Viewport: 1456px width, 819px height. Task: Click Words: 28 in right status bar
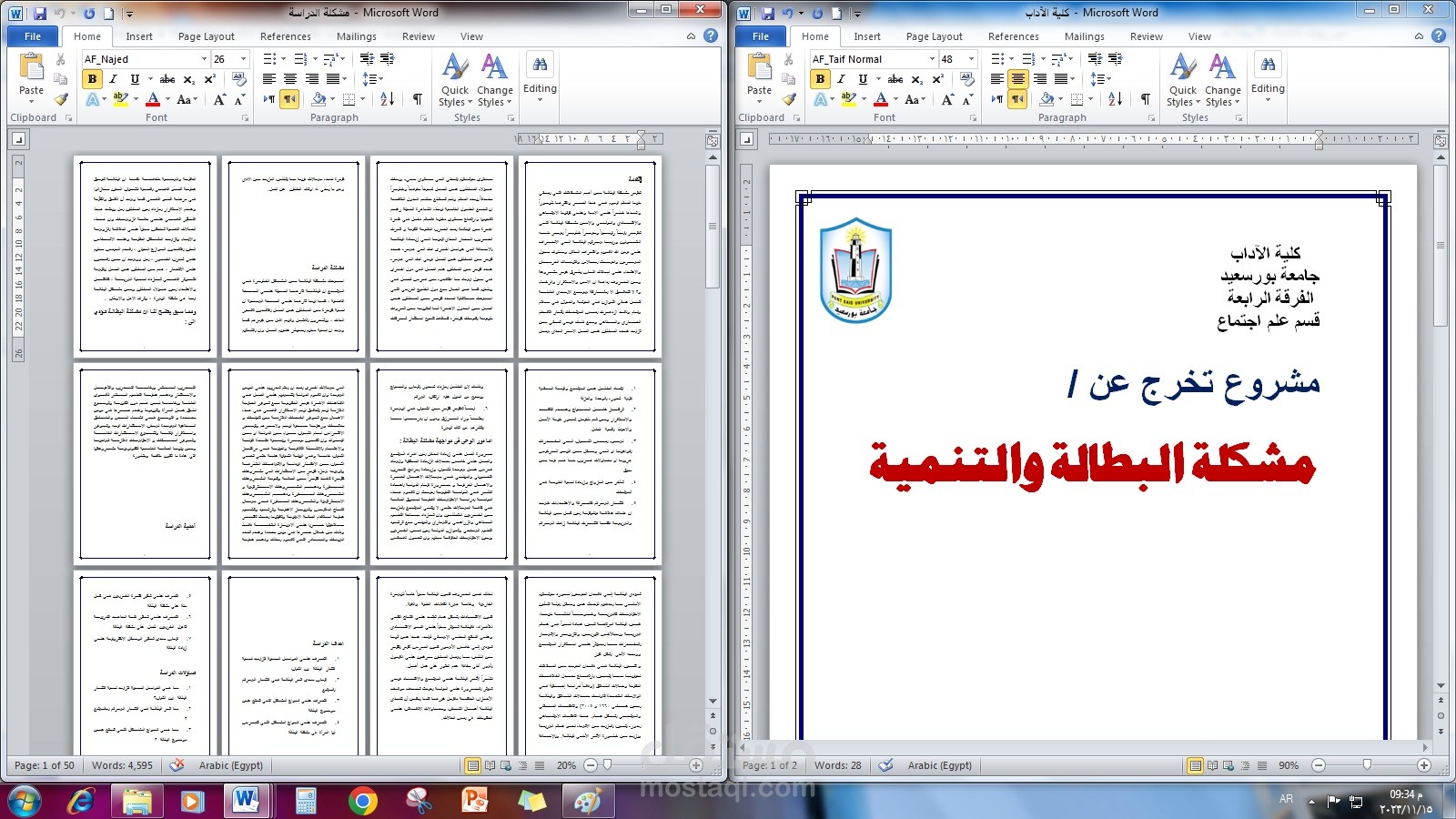pyautogui.click(x=838, y=765)
